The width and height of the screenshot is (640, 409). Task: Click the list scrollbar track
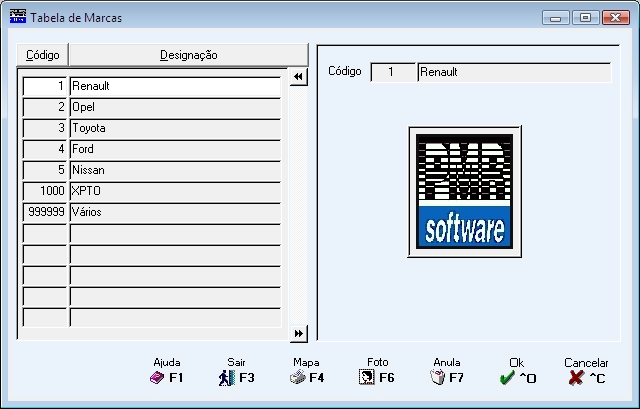point(298,205)
